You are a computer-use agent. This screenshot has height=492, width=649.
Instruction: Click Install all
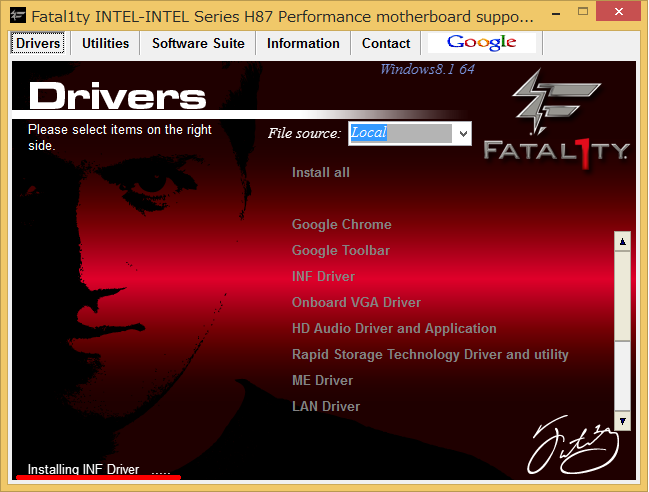[x=321, y=172]
